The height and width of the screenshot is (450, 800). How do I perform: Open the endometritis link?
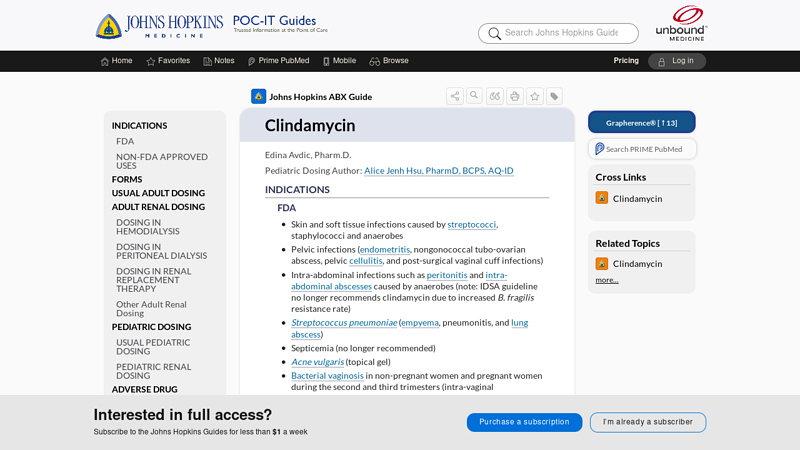click(x=385, y=249)
